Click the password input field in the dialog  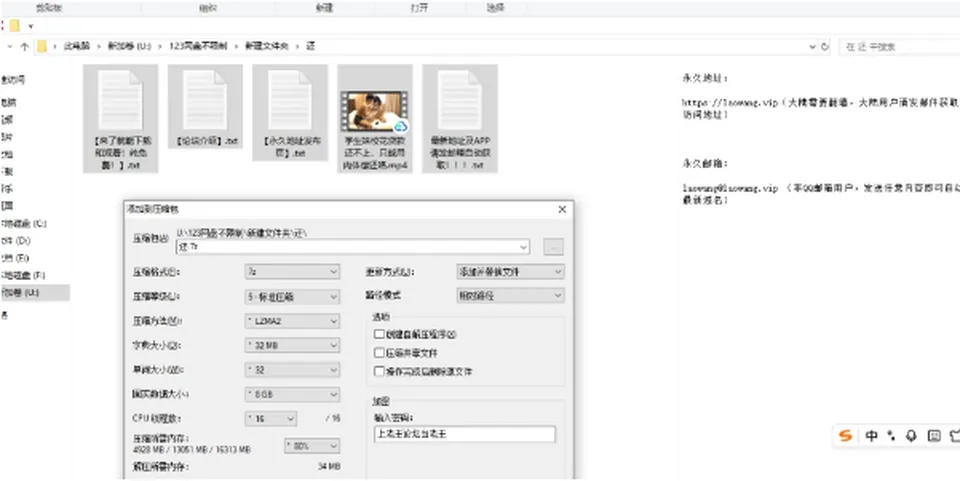465,434
